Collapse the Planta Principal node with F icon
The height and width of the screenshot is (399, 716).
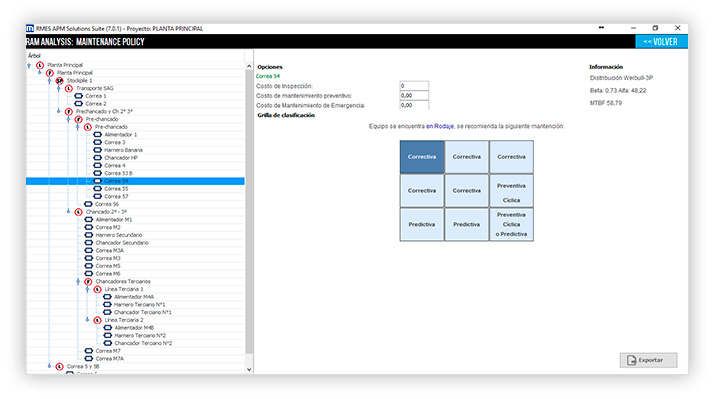tap(40, 73)
